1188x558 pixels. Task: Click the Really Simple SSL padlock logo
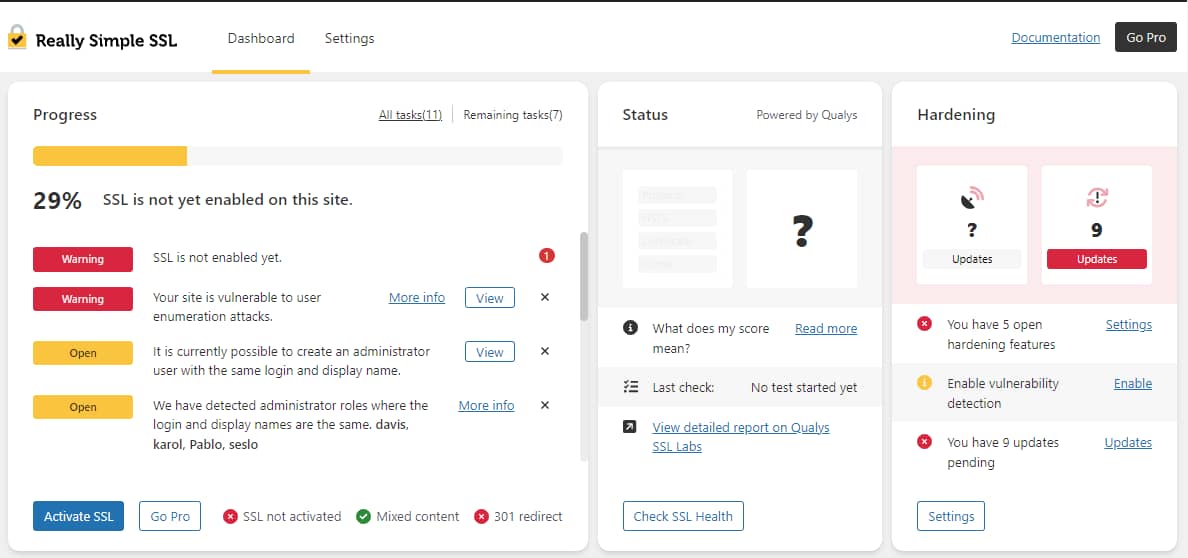click(x=17, y=38)
